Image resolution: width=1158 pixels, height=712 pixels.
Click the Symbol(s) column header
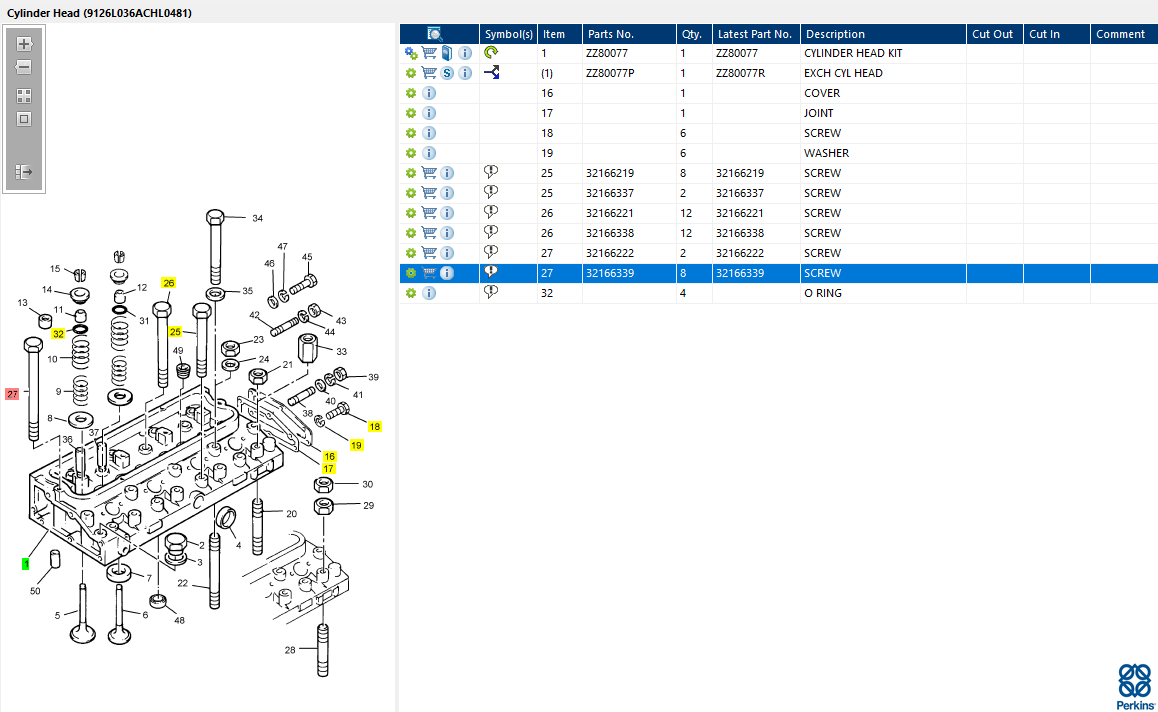click(508, 34)
